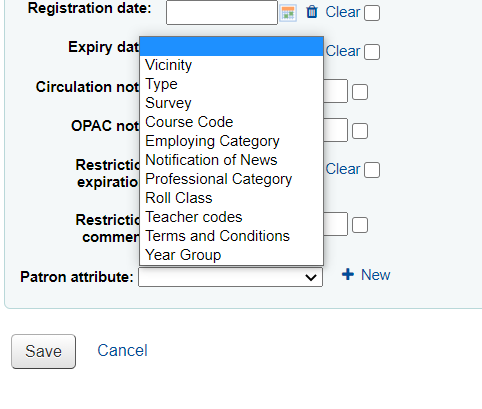Tick the Restriction comment checkbox
Viewport: 482px width, 409px height.
click(360, 225)
